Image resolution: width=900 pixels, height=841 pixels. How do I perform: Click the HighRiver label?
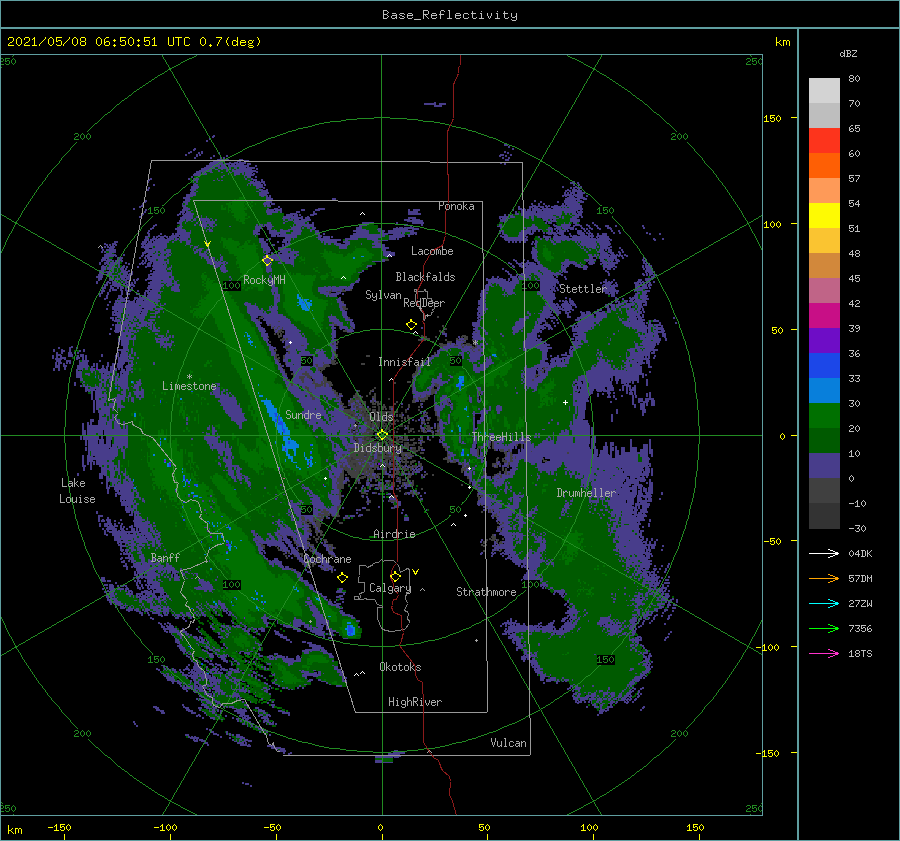click(414, 702)
